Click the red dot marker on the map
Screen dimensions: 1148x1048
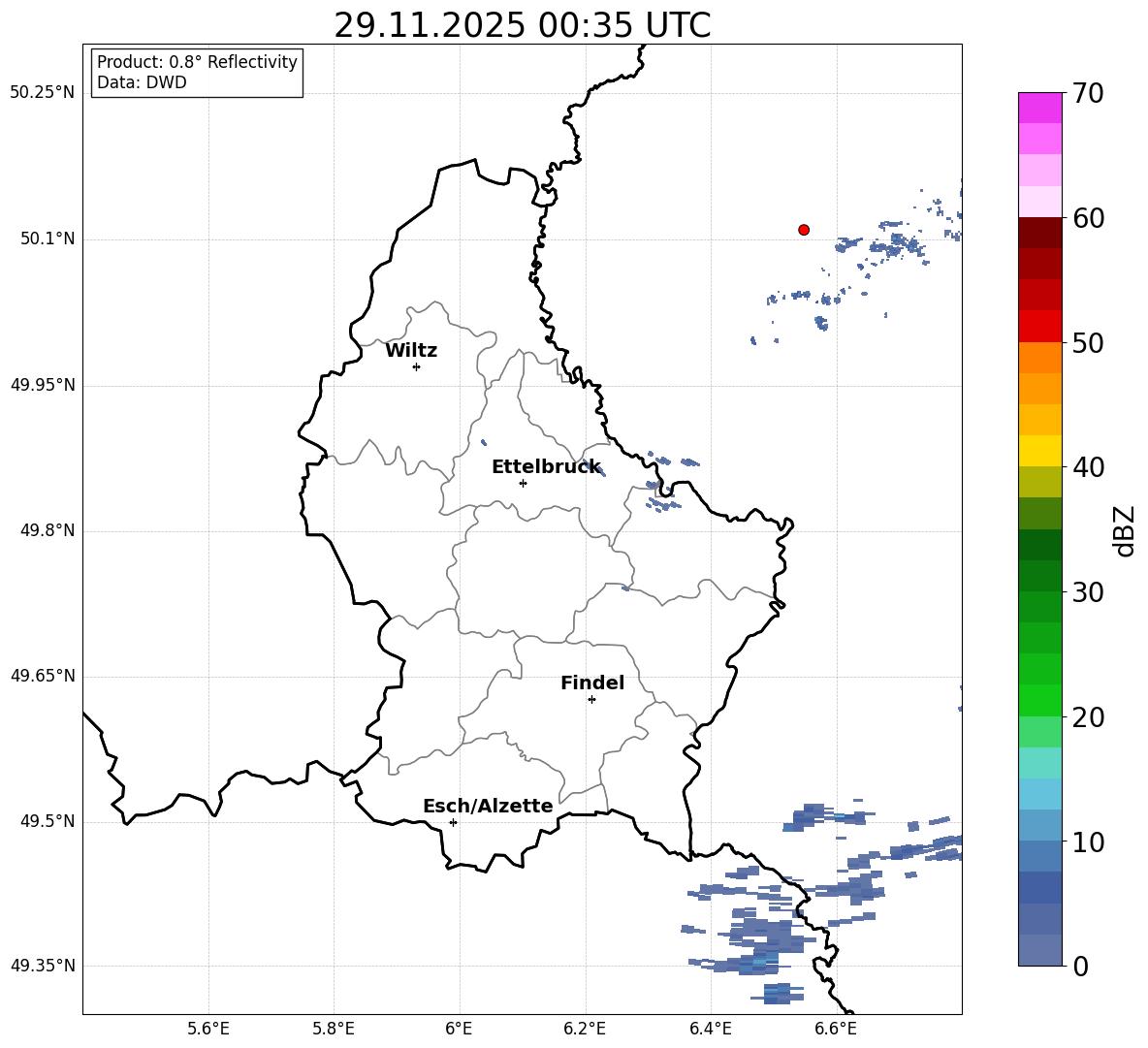(804, 230)
